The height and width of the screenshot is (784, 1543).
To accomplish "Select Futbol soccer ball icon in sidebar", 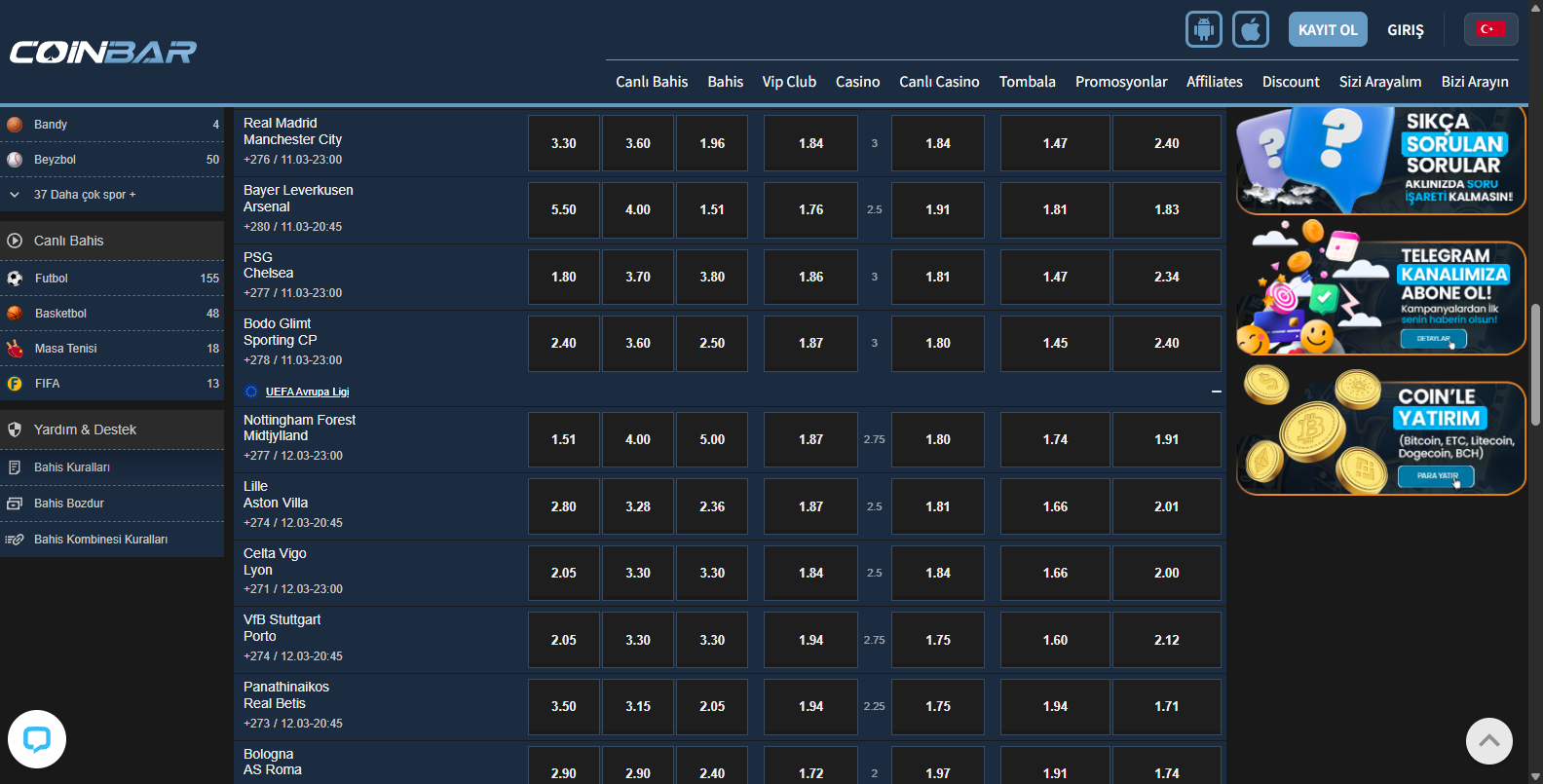I will pyautogui.click(x=15, y=279).
